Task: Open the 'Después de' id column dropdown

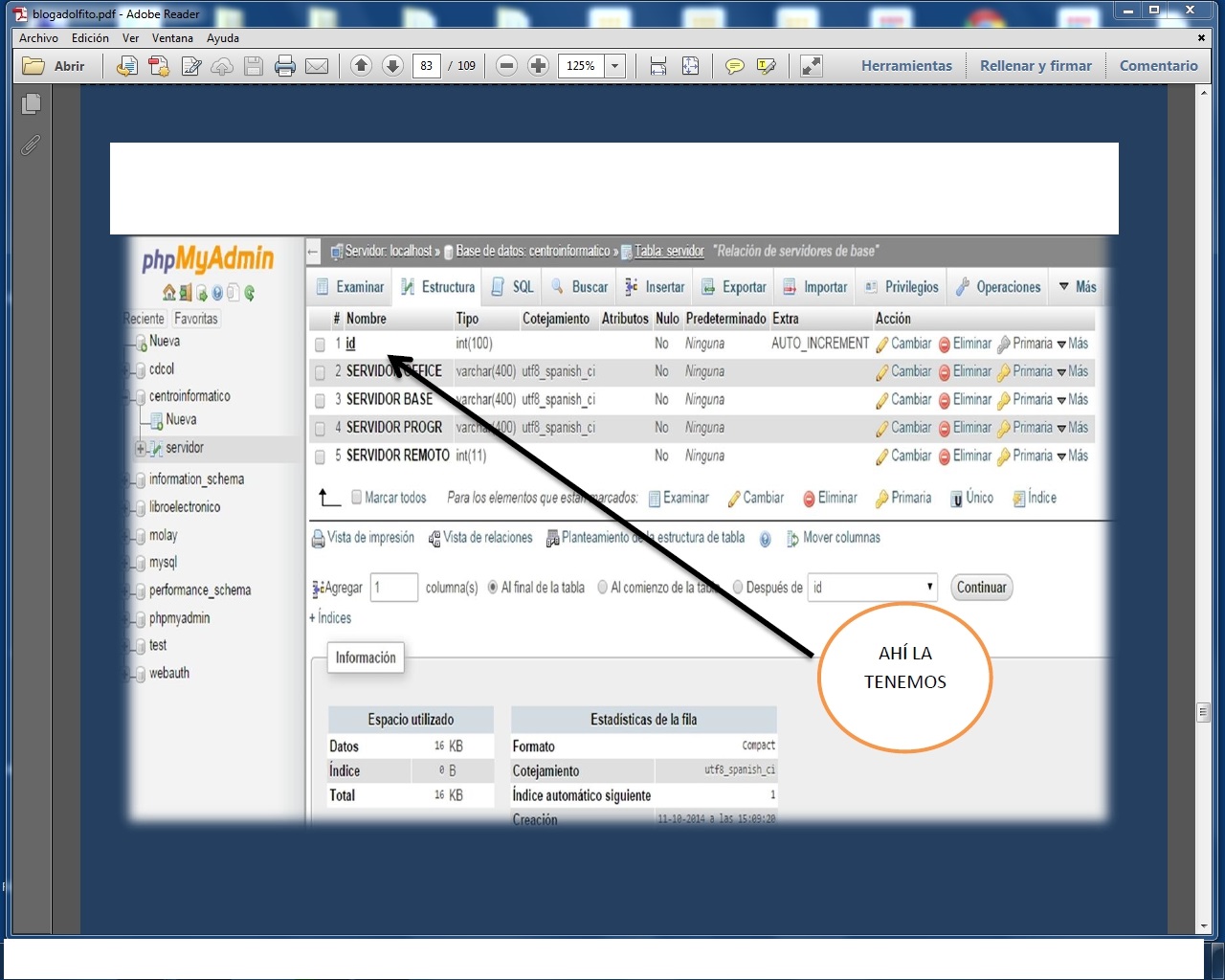Action: (873, 587)
